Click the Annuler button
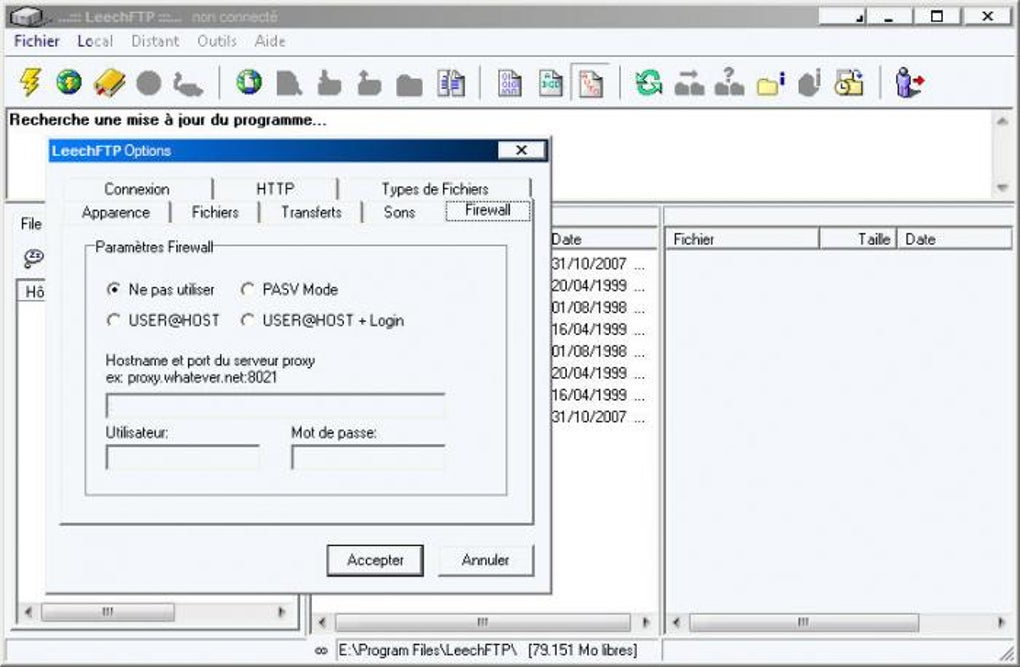This screenshot has width=1020, height=667. click(485, 560)
